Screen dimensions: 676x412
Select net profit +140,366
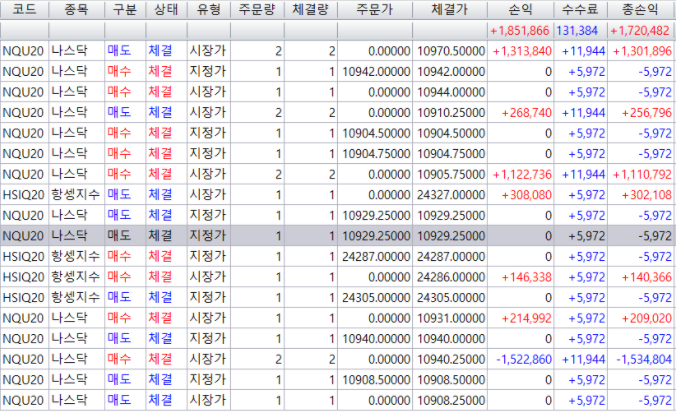[647, 277]
